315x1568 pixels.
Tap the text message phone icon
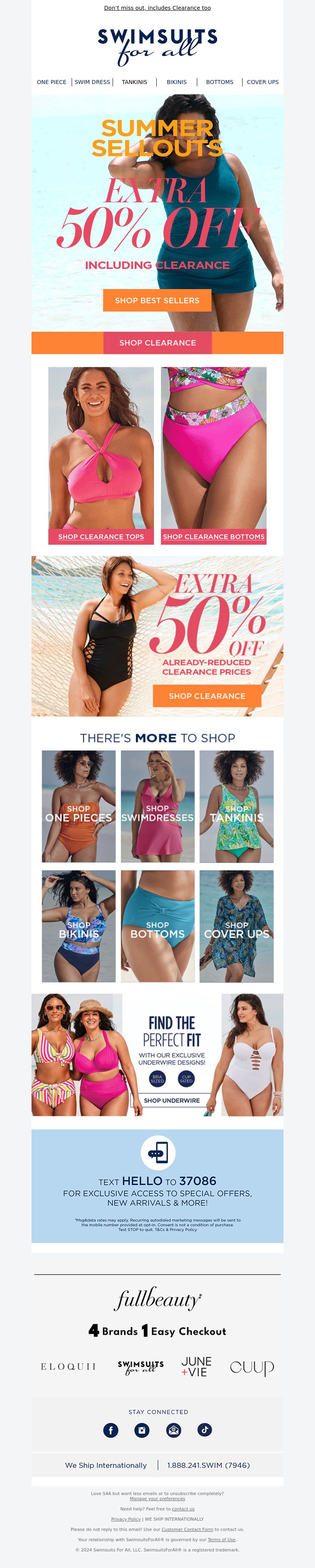pyautogui.click(x=158, y=1152)
